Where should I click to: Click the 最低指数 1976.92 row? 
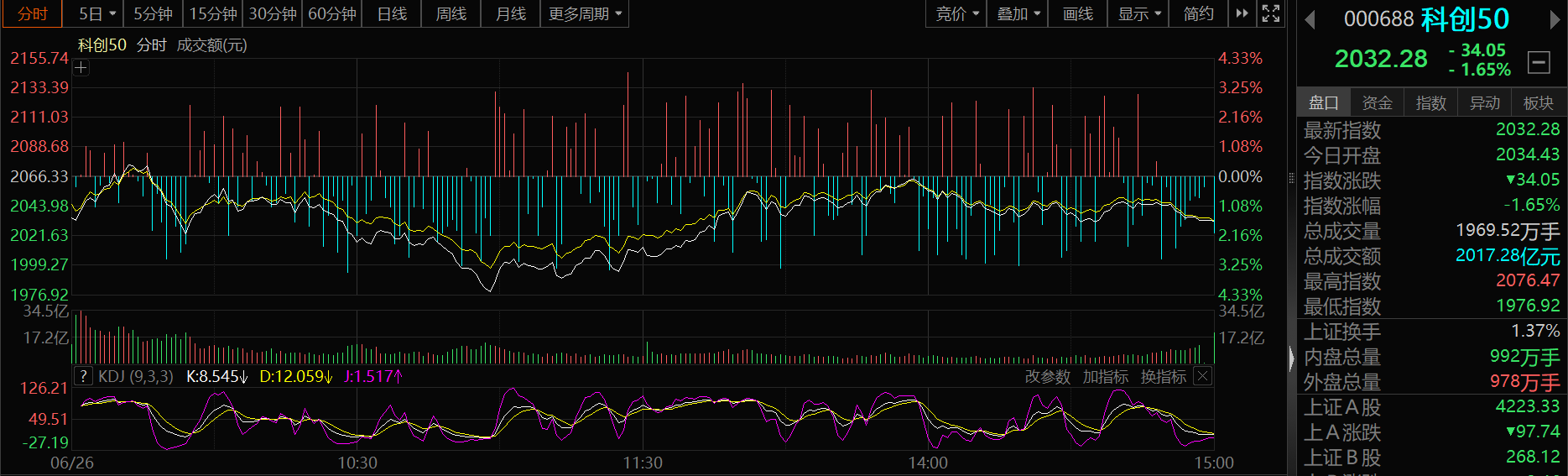[1431, 306]
